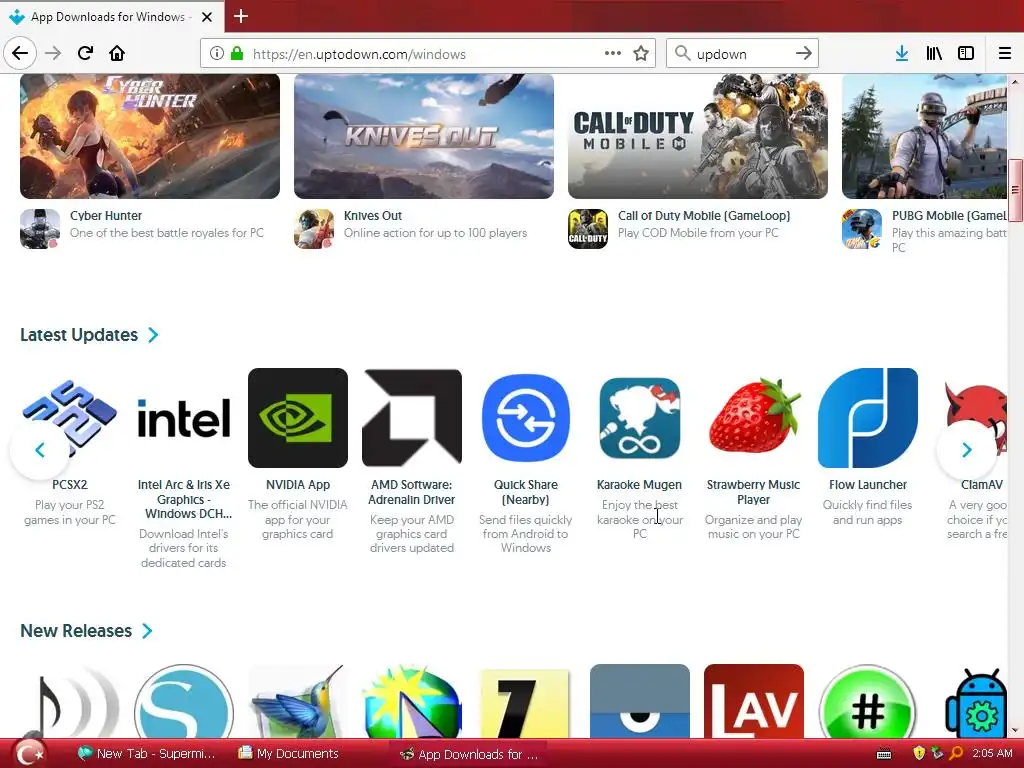Click the Knives Out banner image

coord(424,136)
